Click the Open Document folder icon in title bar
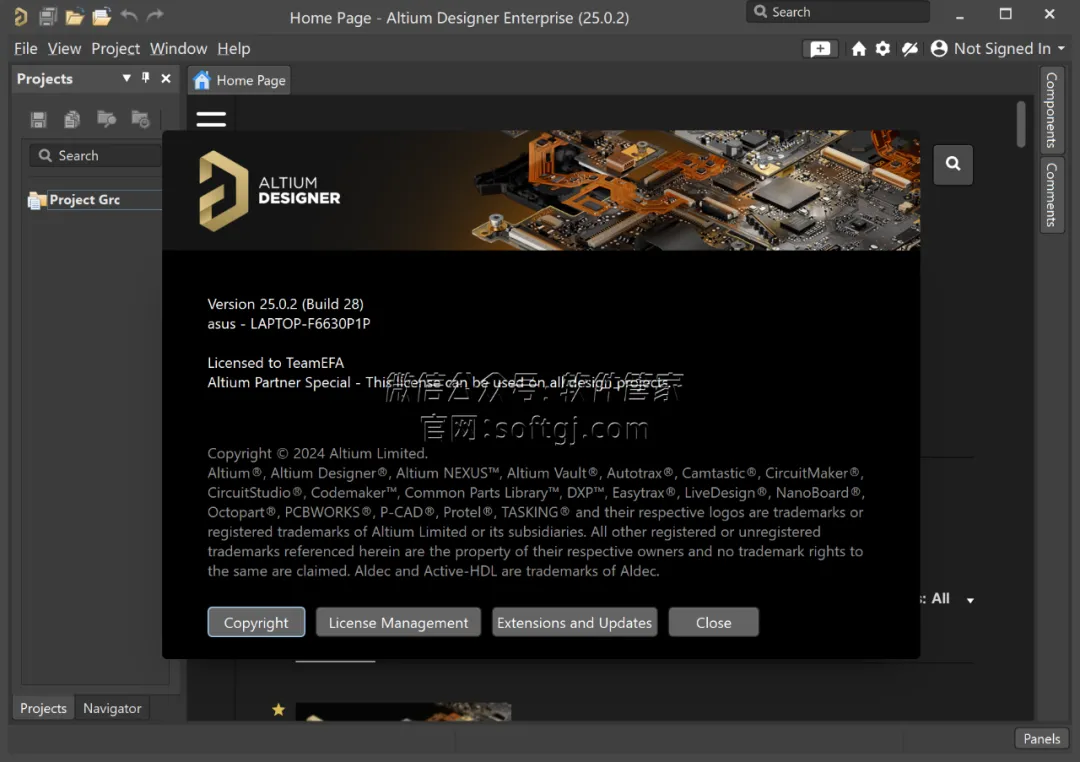Screen dimensions: 1080x762 click(x=74, y=16)
